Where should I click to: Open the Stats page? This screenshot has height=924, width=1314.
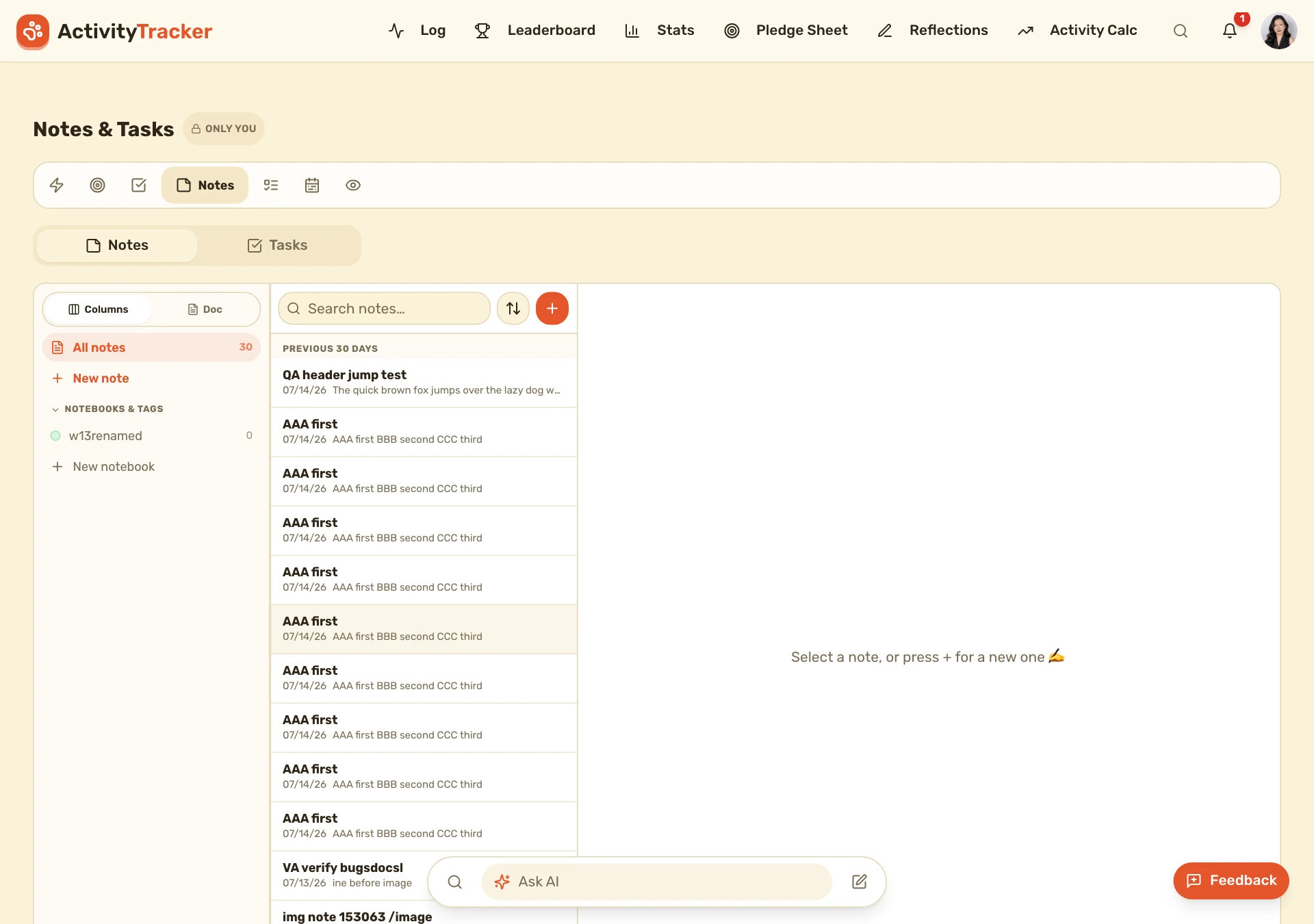pos(660,31)
